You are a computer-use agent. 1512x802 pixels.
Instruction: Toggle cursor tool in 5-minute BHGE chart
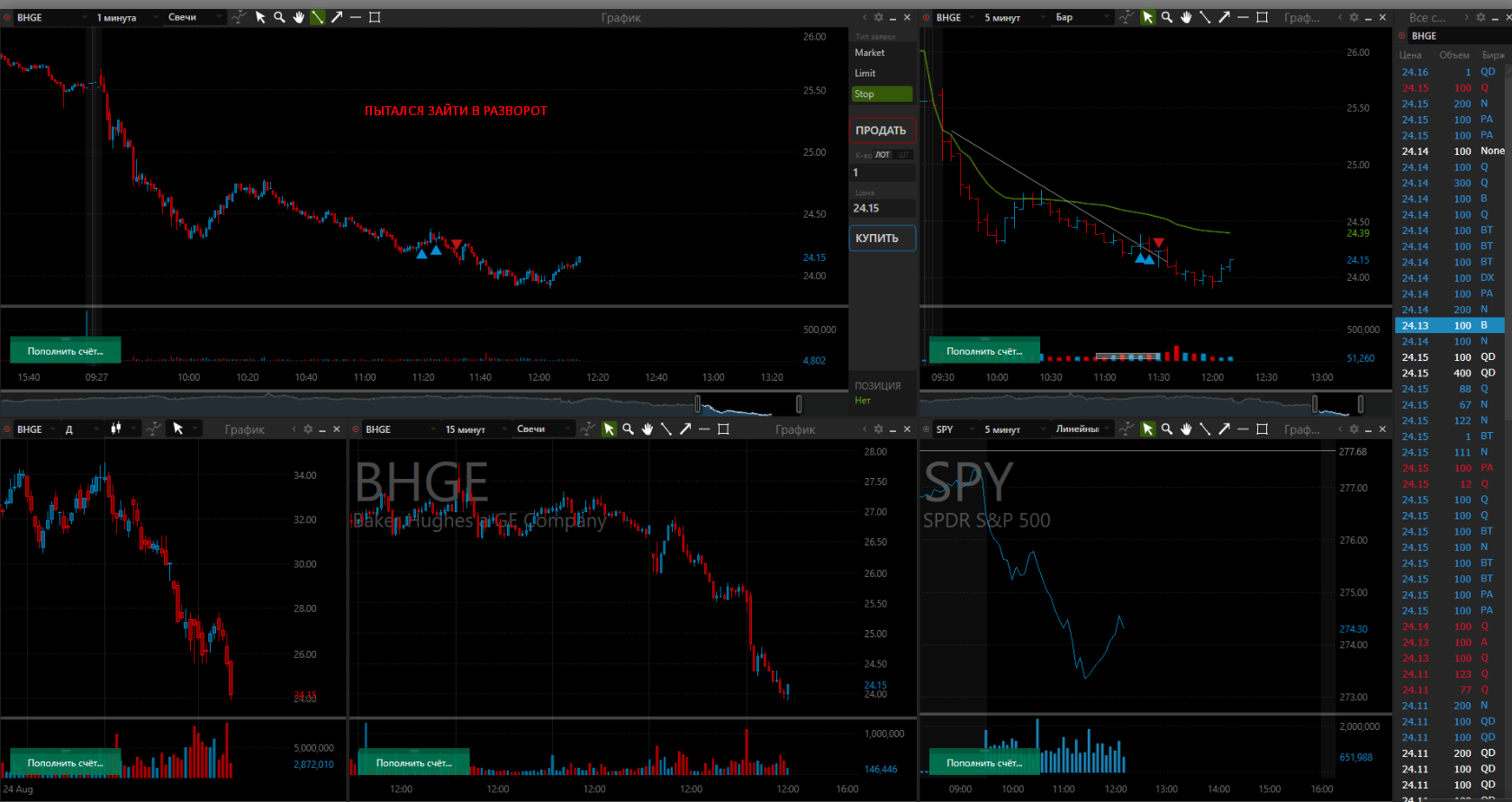coord(1147,17)
